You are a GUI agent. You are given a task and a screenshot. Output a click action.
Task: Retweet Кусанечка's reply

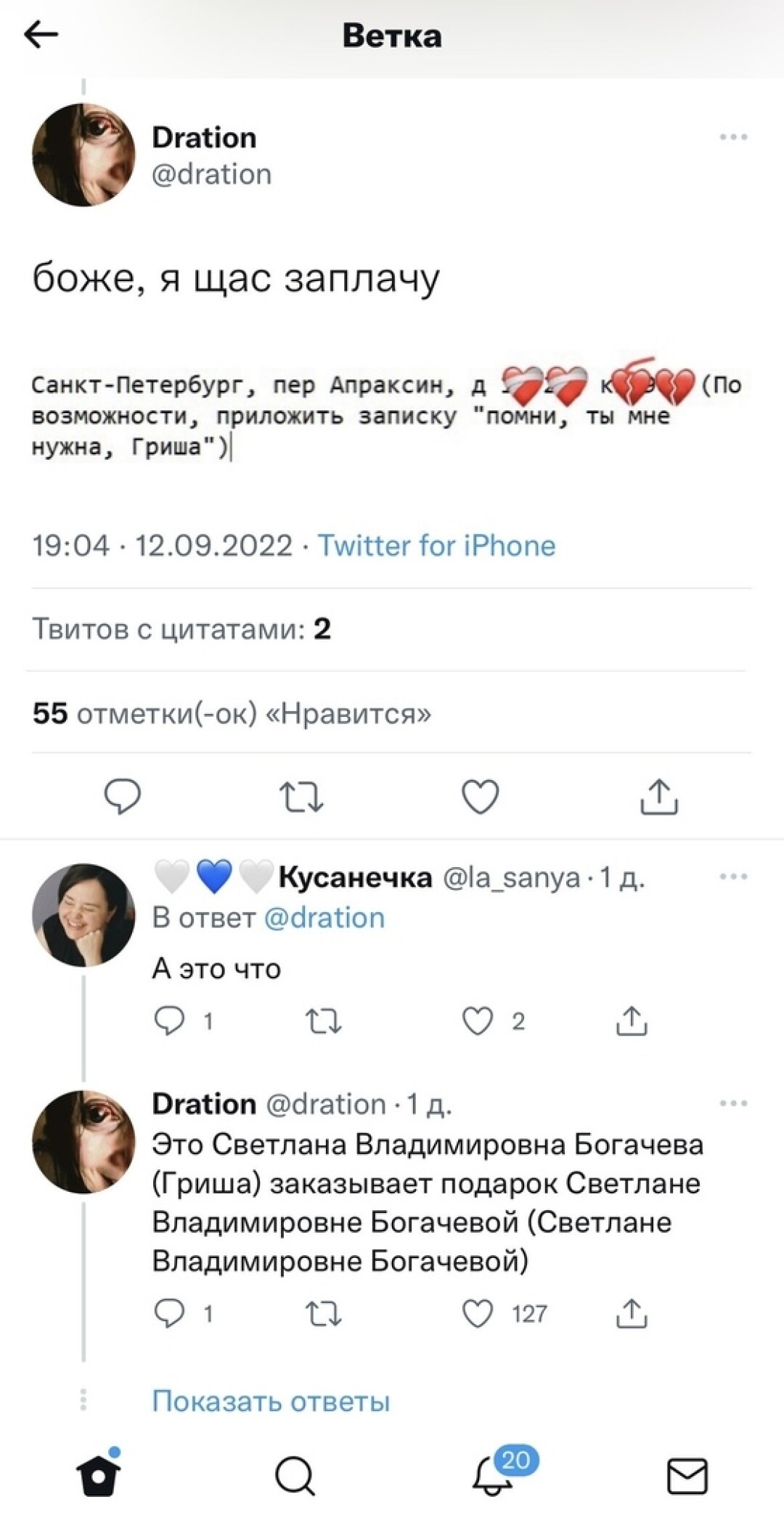click(324, 1021)
